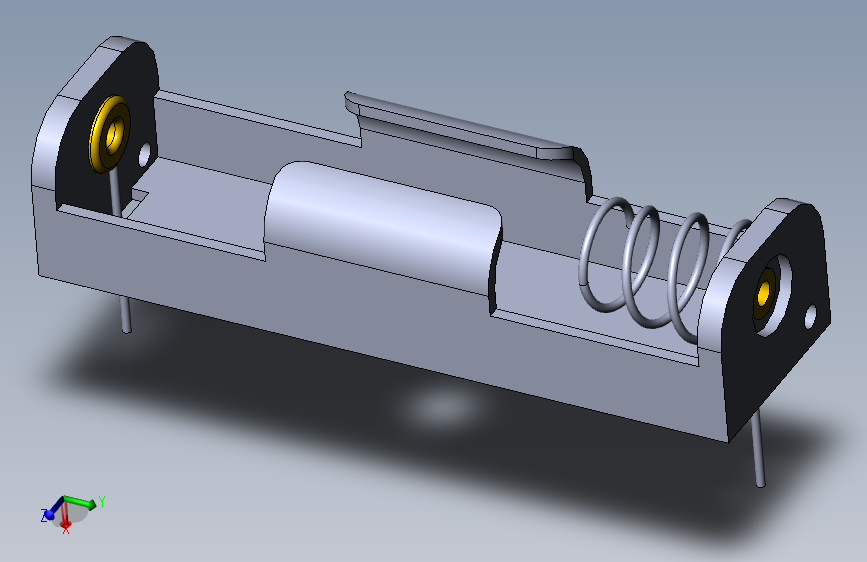This screenshot has height=562, width=867.
Task: Select the small round hole in left end plate
Action: (144, 155)
